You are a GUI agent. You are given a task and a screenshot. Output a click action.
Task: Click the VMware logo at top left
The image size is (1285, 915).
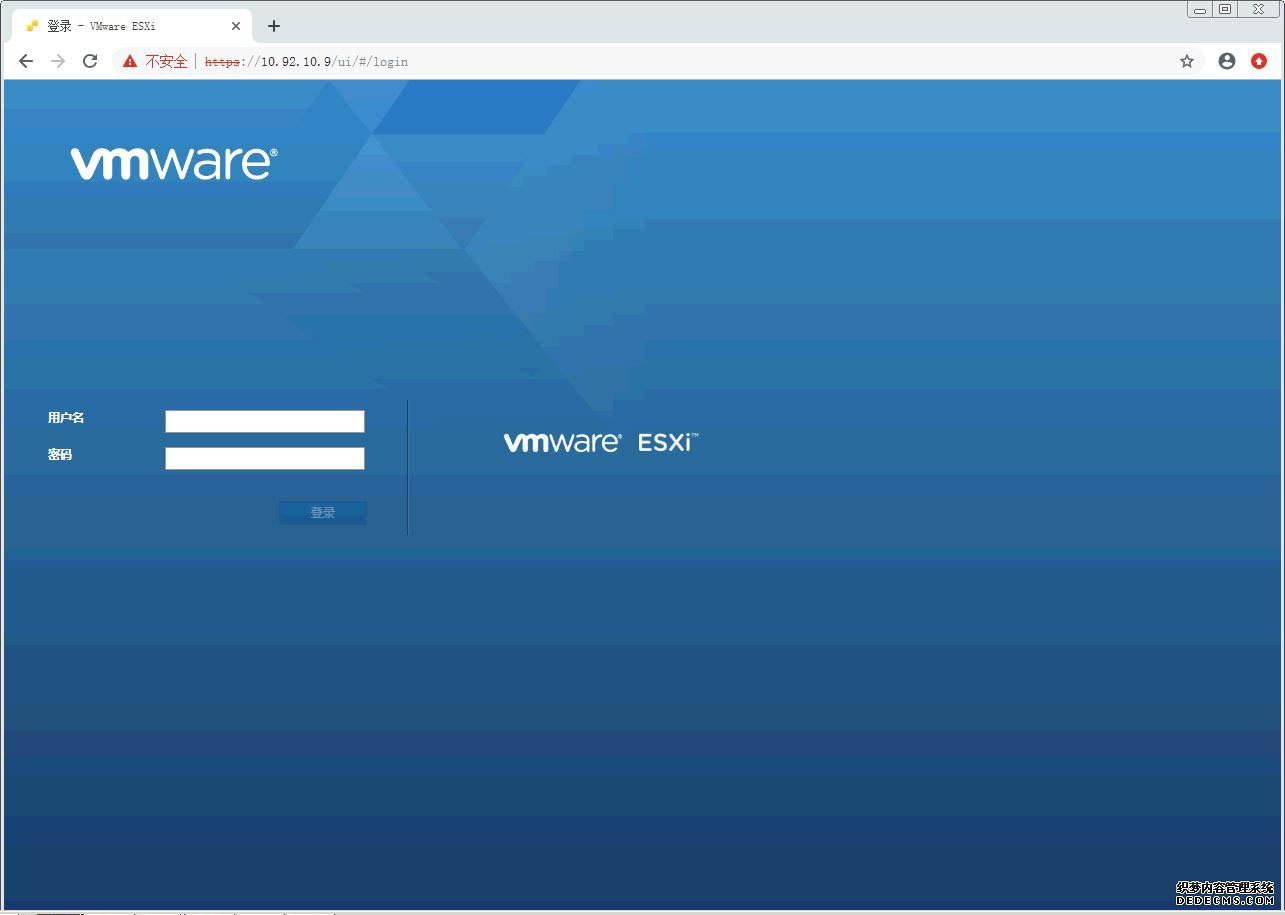[x=172, y=160]
